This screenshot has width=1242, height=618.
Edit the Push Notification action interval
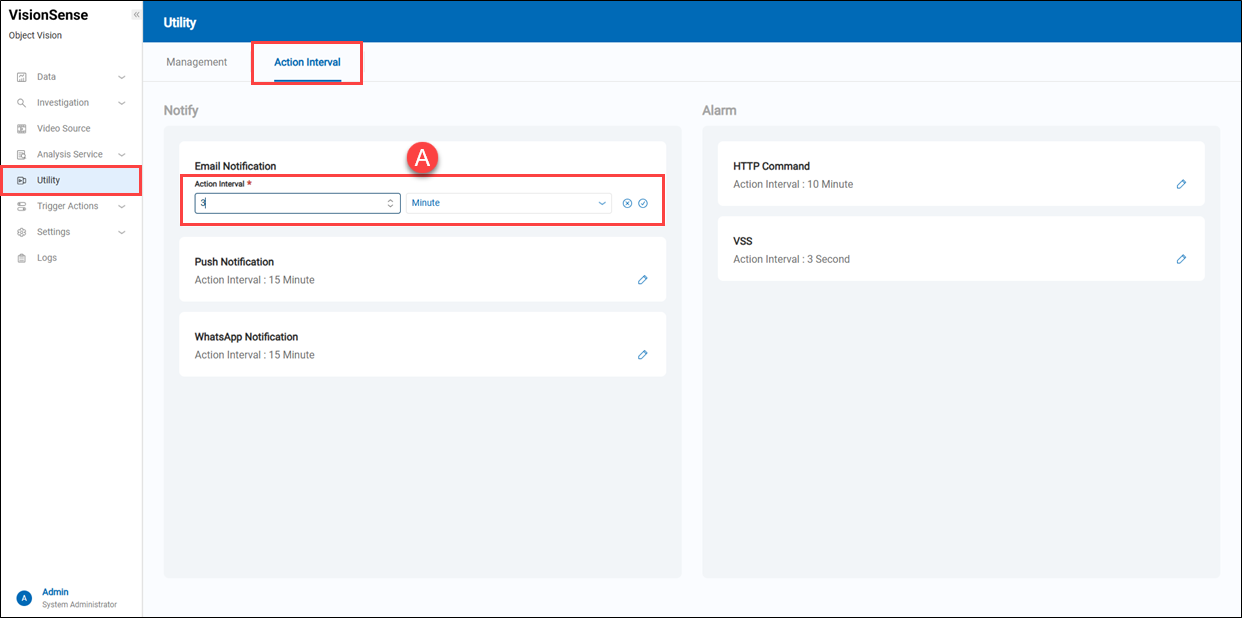pyautogui.click(x=643, y=280)
